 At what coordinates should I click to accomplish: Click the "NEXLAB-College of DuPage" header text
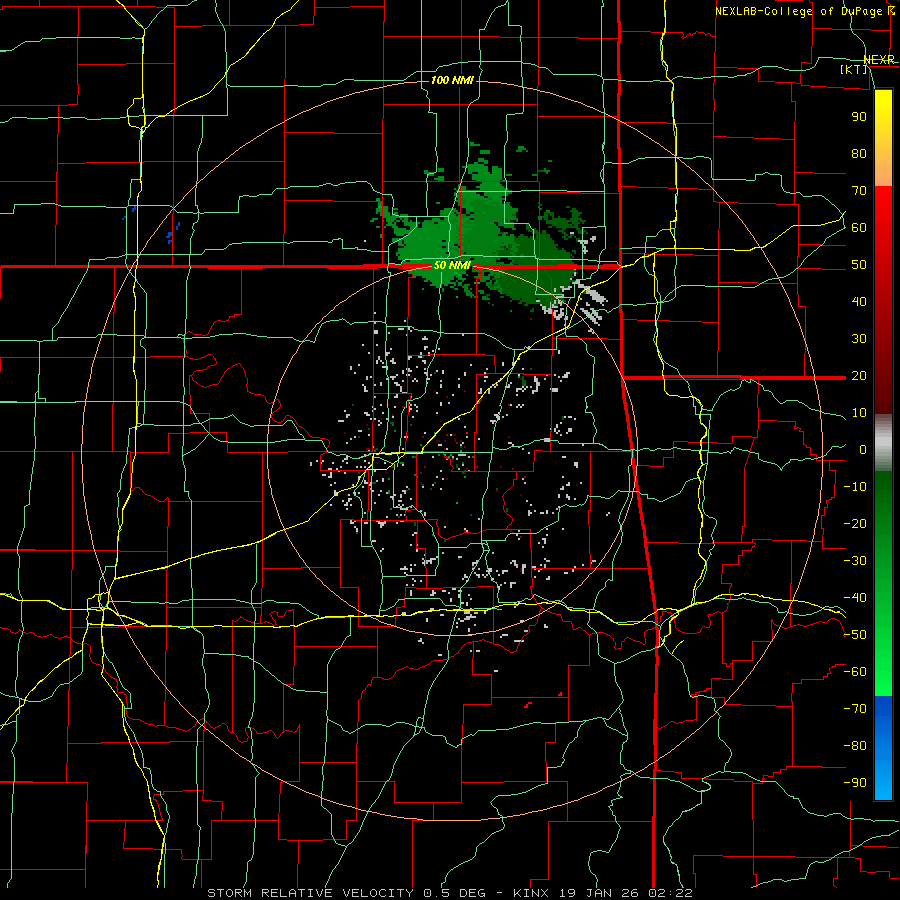(x=800, y=11)
